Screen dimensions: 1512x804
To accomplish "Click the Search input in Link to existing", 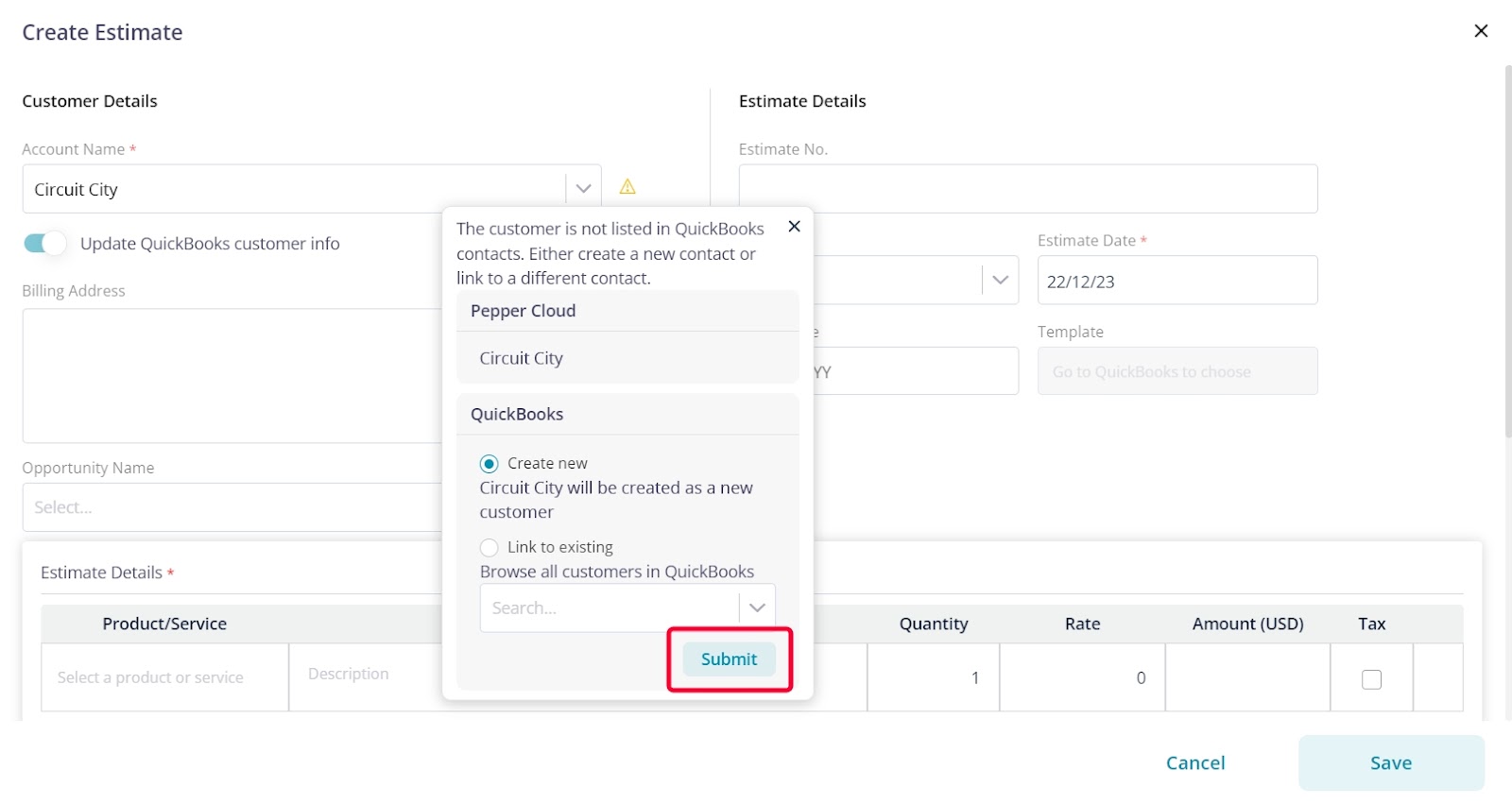I will tap(610, 607).
